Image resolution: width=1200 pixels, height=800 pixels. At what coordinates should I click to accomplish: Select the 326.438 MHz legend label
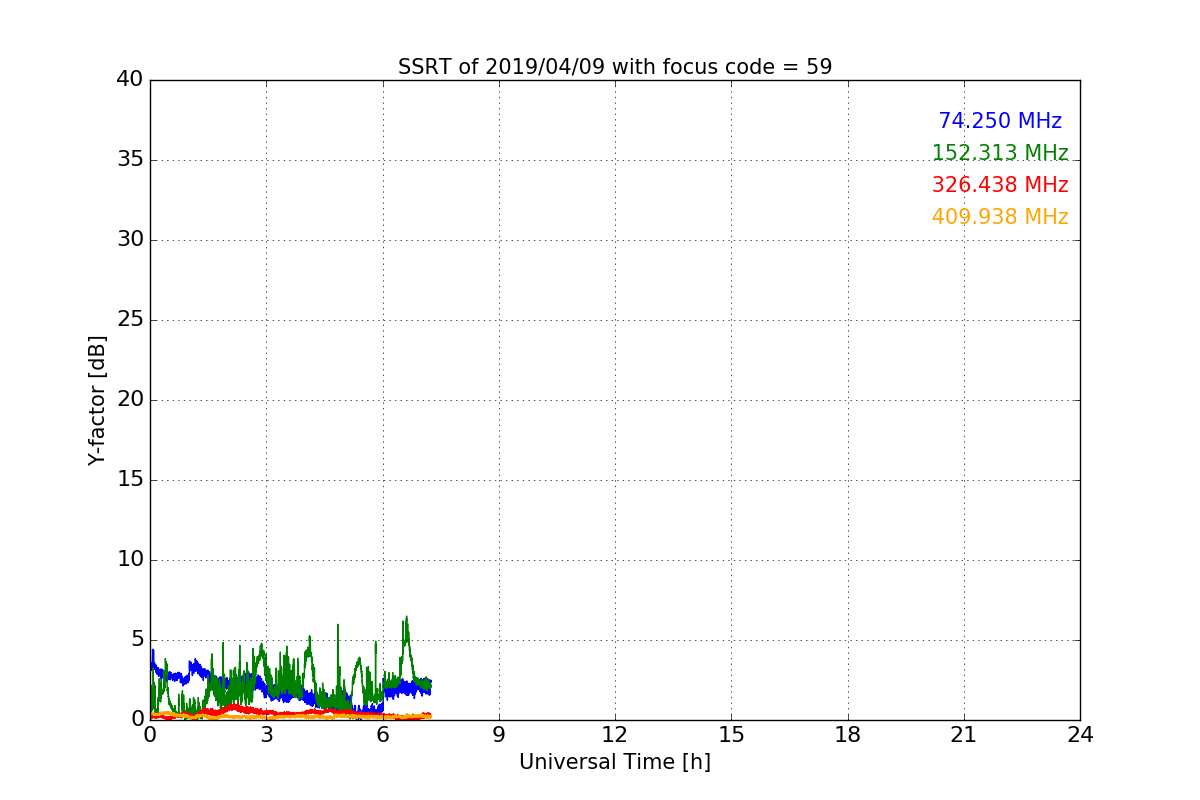(1000, 185)
